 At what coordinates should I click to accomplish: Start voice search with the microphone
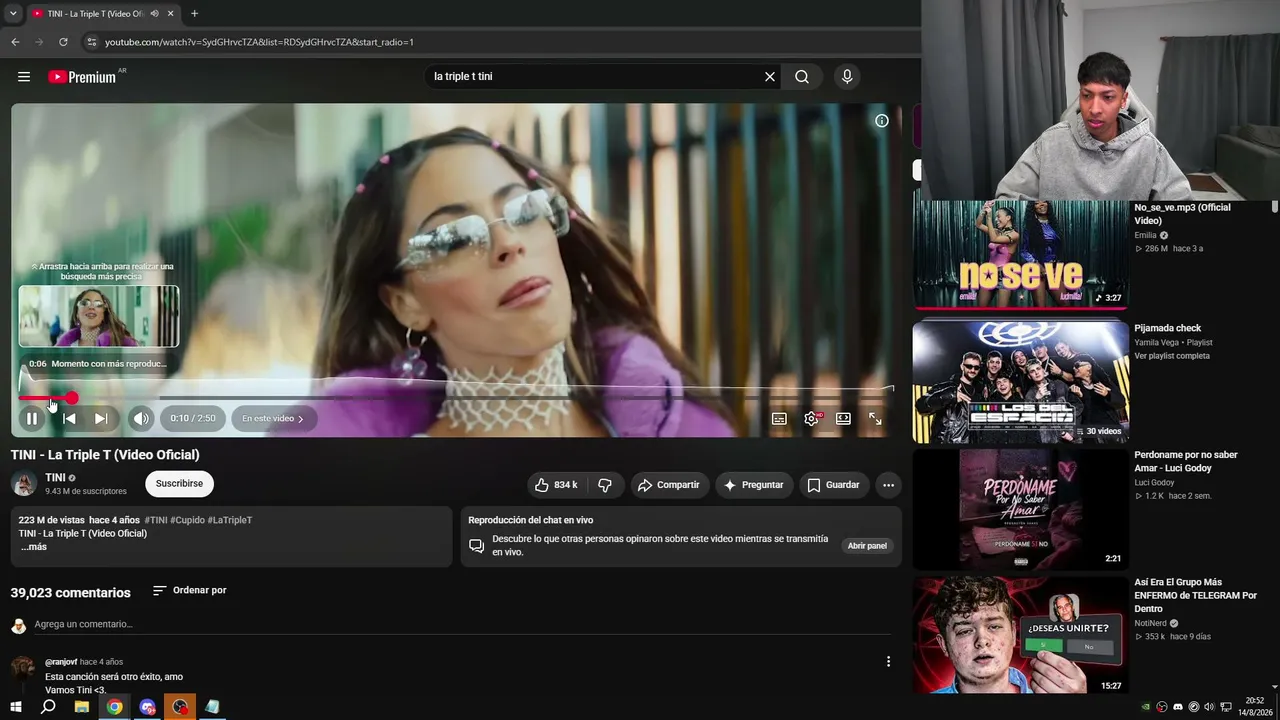pyautogui.click(x=847, y=77)
